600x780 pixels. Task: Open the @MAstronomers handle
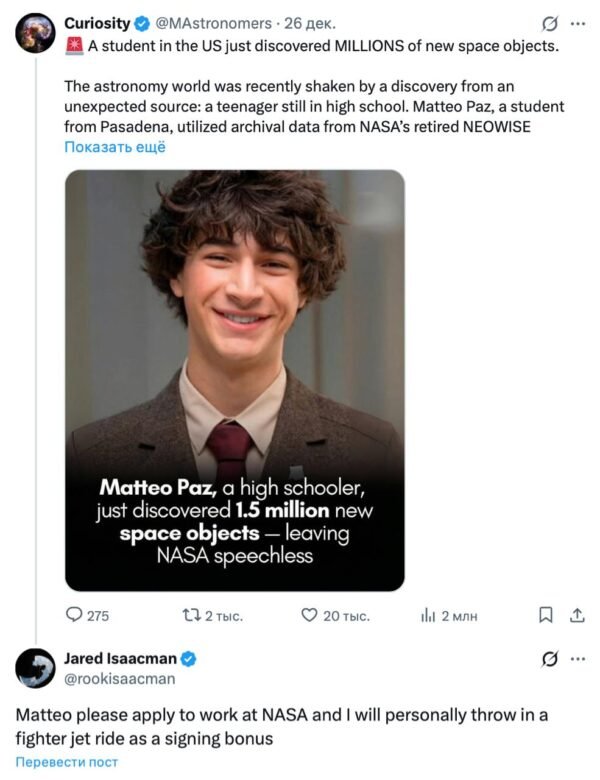point(214,23)
